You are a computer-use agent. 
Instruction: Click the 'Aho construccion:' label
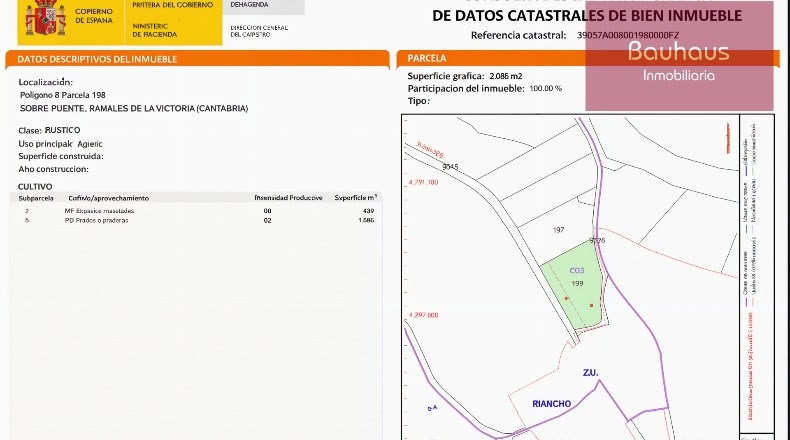(x=53, y=169)
